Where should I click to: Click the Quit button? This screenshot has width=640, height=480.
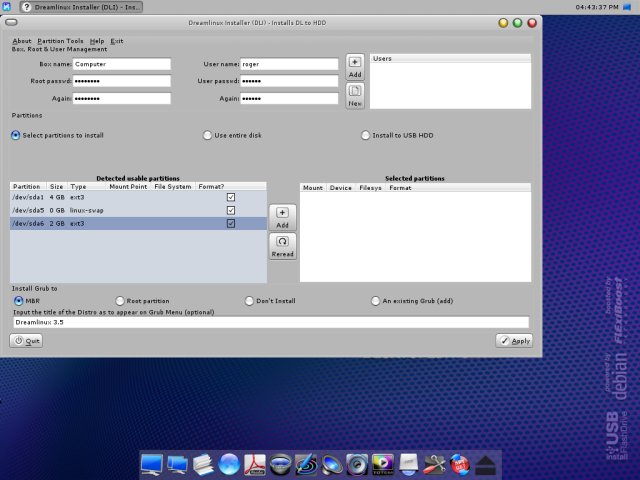pos(26,341)
